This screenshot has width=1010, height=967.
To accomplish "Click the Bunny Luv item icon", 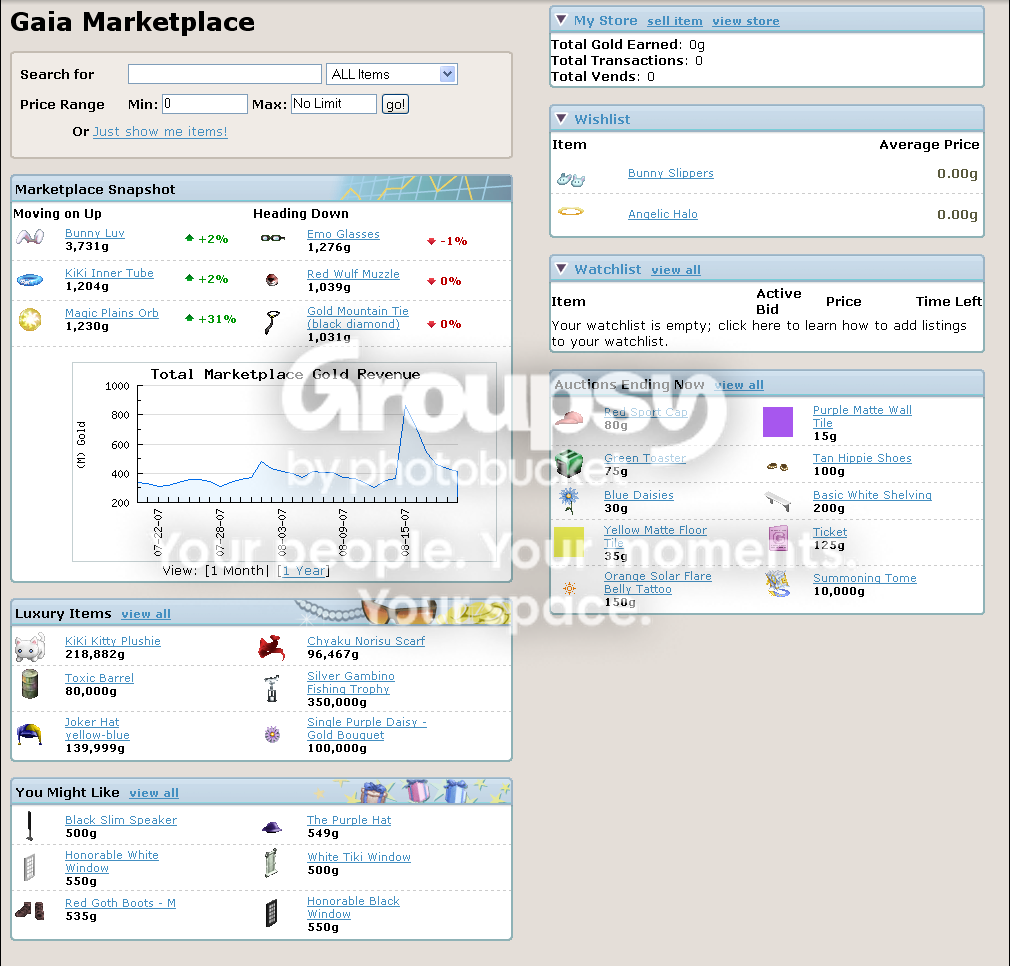I will 30,238.
